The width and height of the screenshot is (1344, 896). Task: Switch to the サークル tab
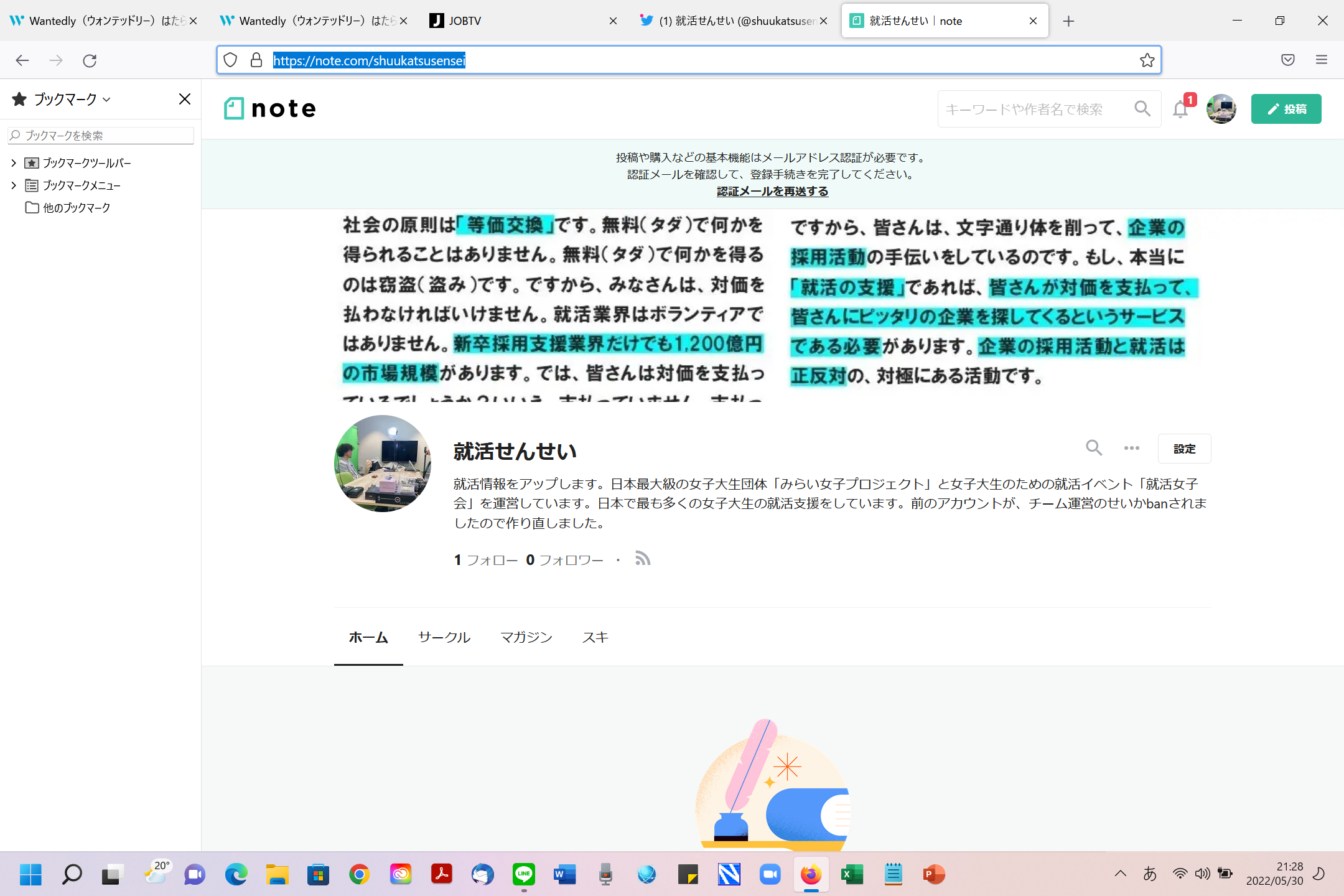(444, 637)
